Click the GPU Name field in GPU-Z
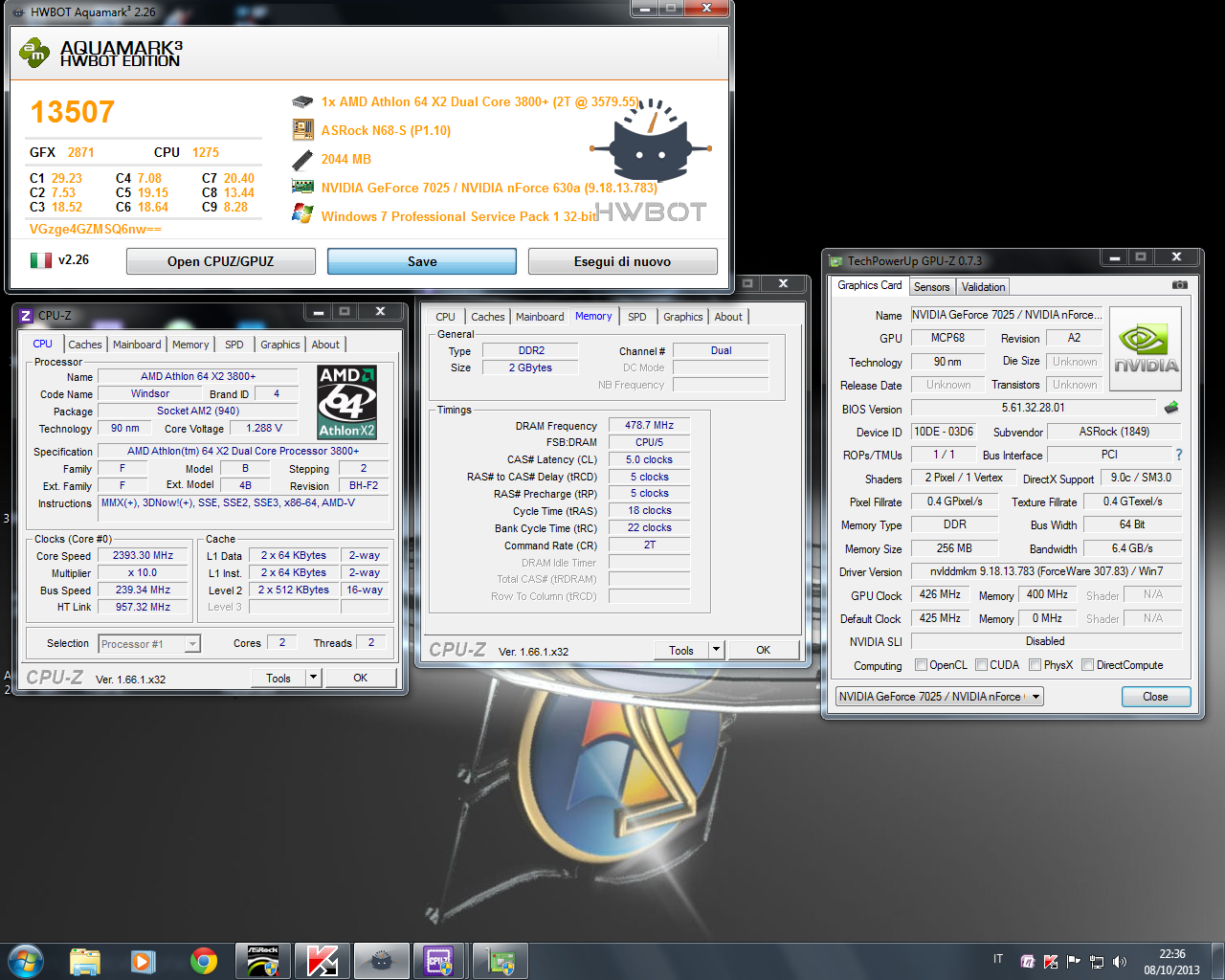This screenshot has height=980, width=1225. point(1008,315)
